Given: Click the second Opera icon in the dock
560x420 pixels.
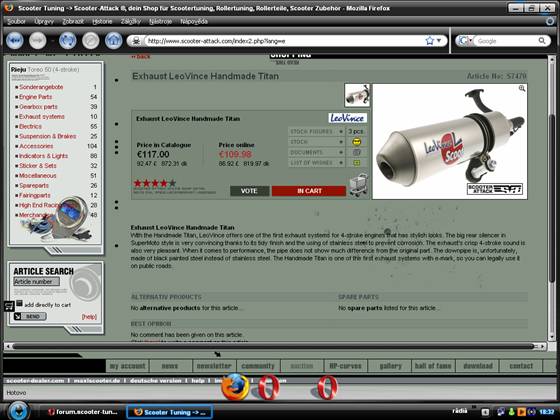Looking at the screenshot, I should (x=327, y=388).
